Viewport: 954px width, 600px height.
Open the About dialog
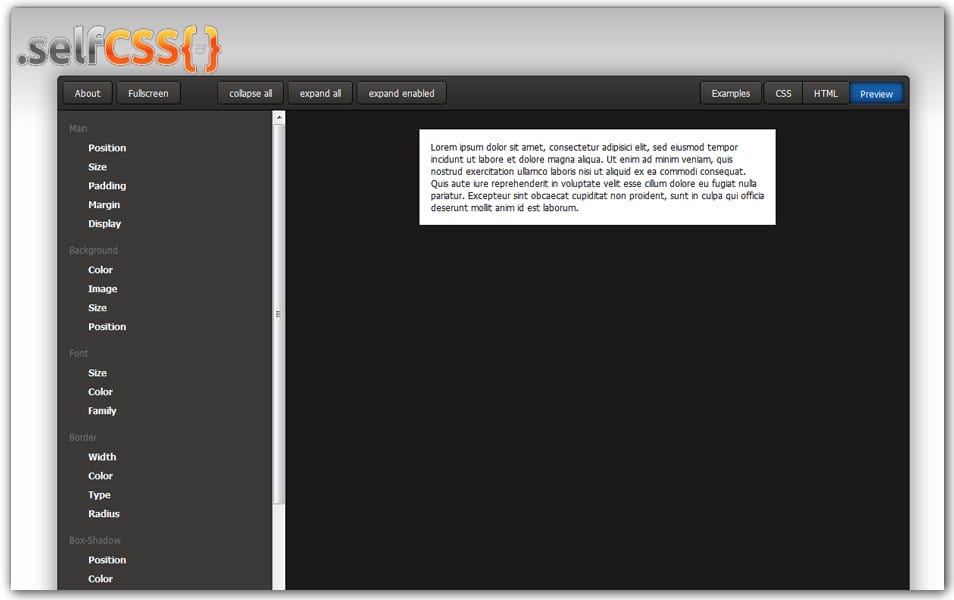point(87,93)
